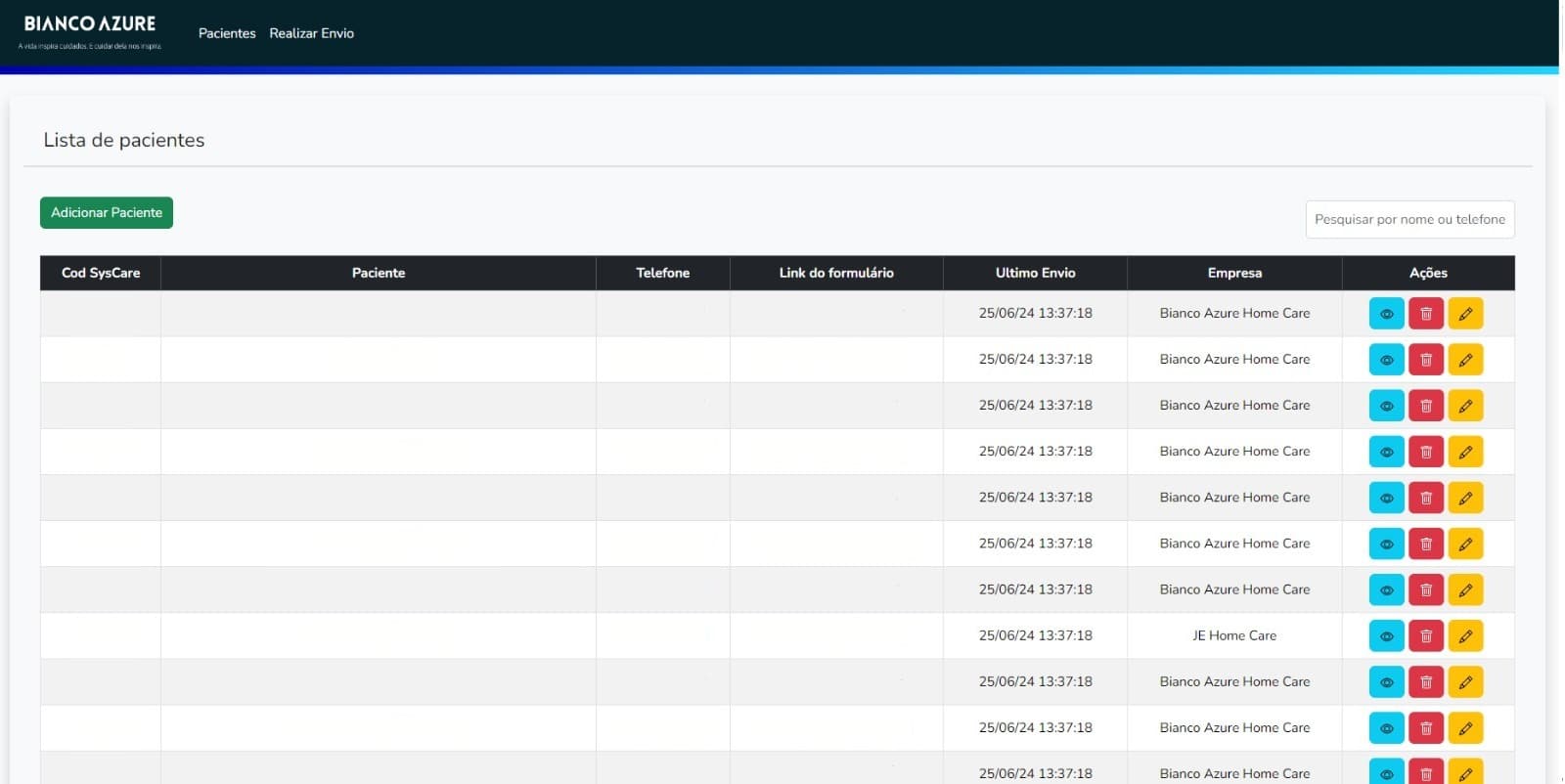Open the Pacientes navigation menu item
Image resolution: width=1565 pixels, height=784 pixels.
(227, 33)
